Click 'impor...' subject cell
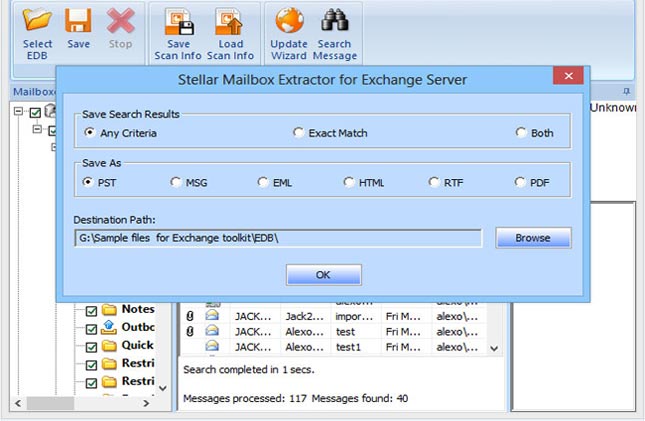 tap(354, 316)
